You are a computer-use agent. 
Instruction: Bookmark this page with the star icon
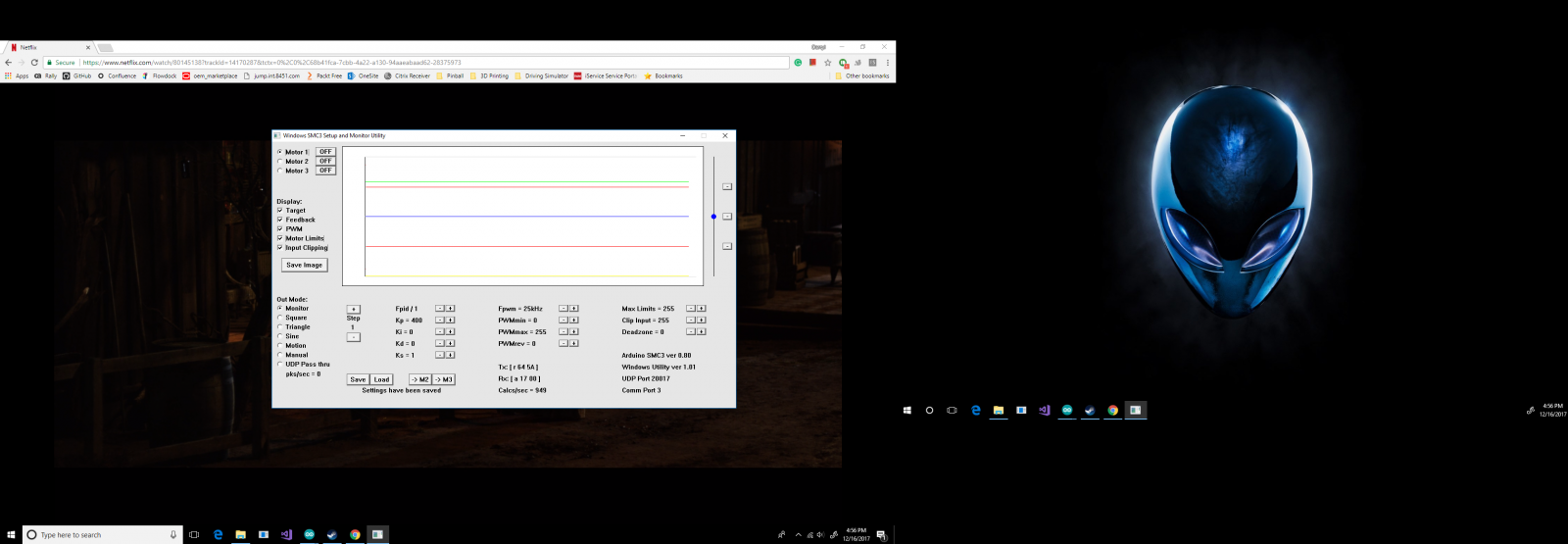[x=827, y=63]
